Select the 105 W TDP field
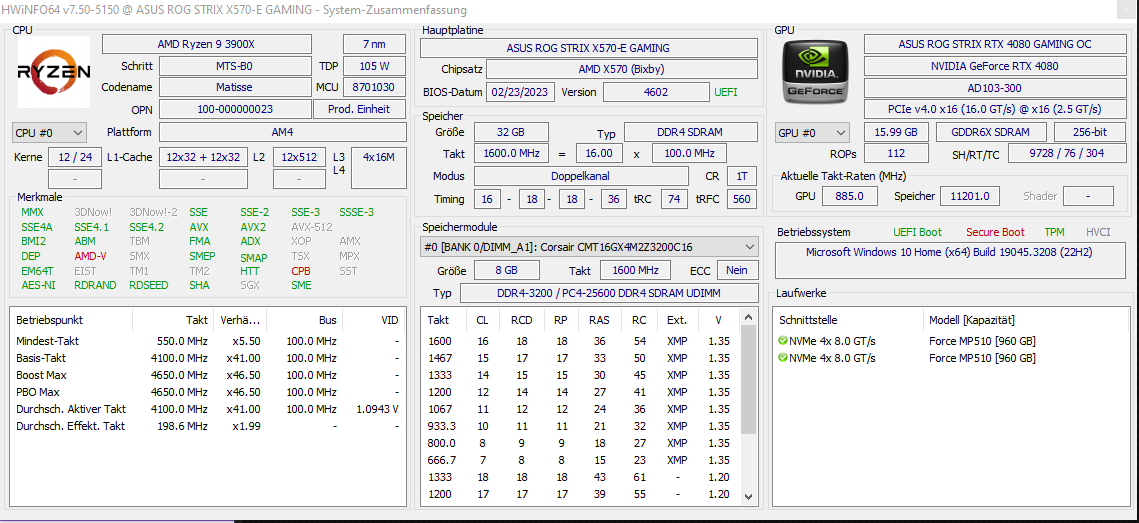1139x523 pixels. click(x=374, y=66)
